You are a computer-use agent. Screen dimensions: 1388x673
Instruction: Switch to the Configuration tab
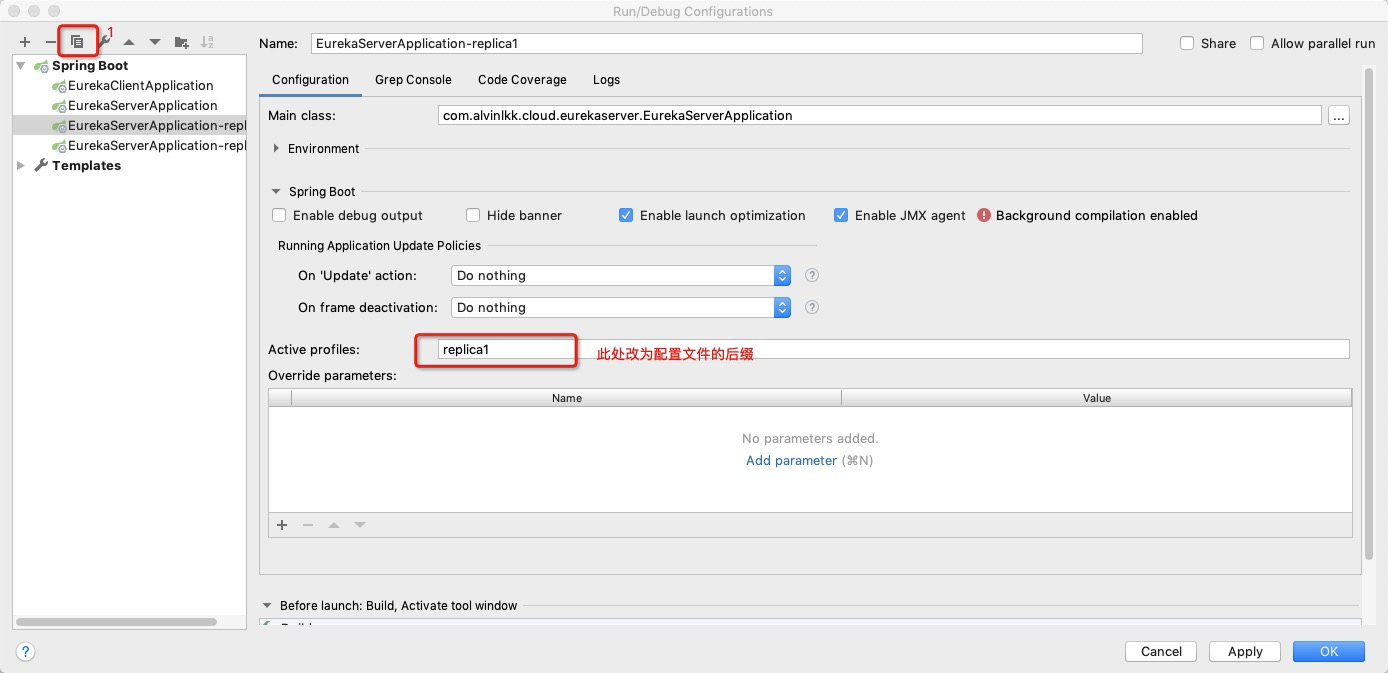[x=310, y=79]
